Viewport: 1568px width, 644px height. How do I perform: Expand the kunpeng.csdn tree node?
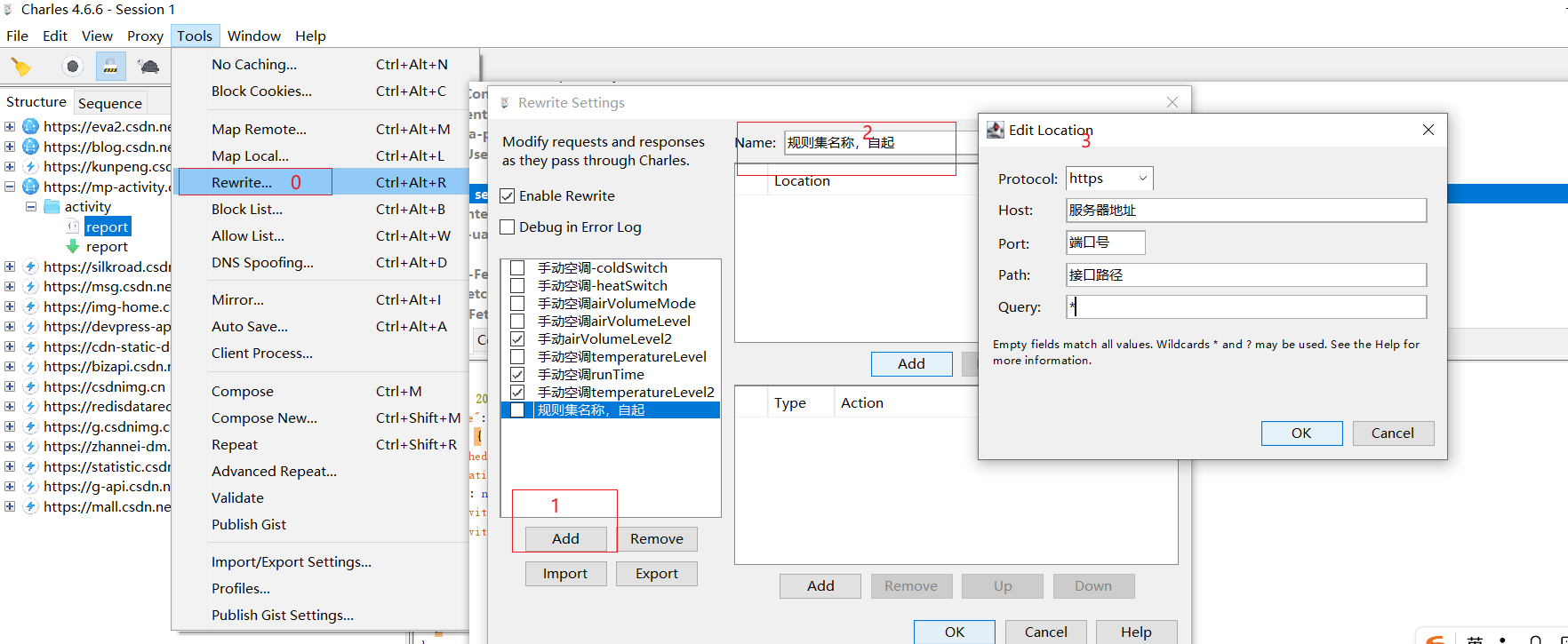(x=10, y=166)
